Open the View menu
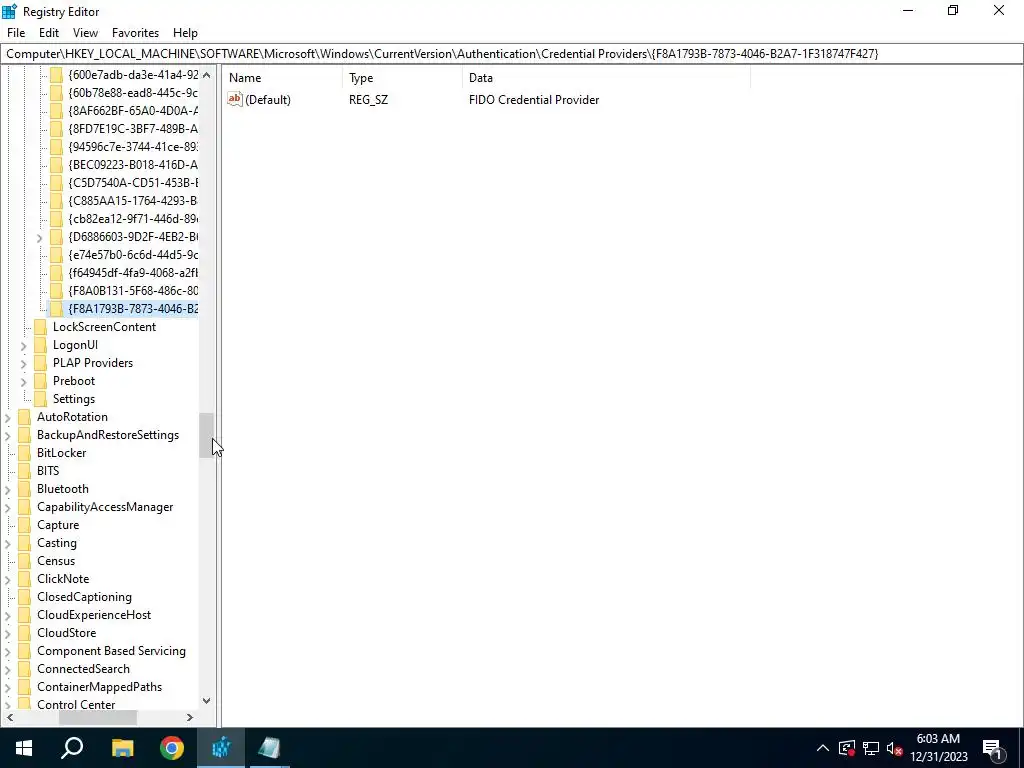The image size is (1024, 768). click(x=85, y=33)
